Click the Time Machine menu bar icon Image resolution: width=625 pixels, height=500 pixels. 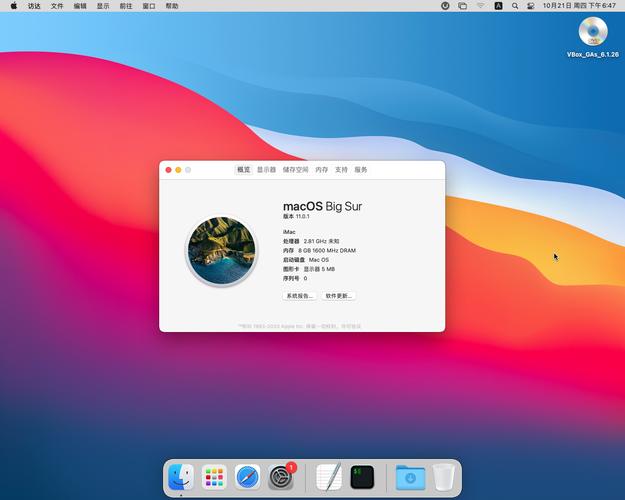pos(445,6)
